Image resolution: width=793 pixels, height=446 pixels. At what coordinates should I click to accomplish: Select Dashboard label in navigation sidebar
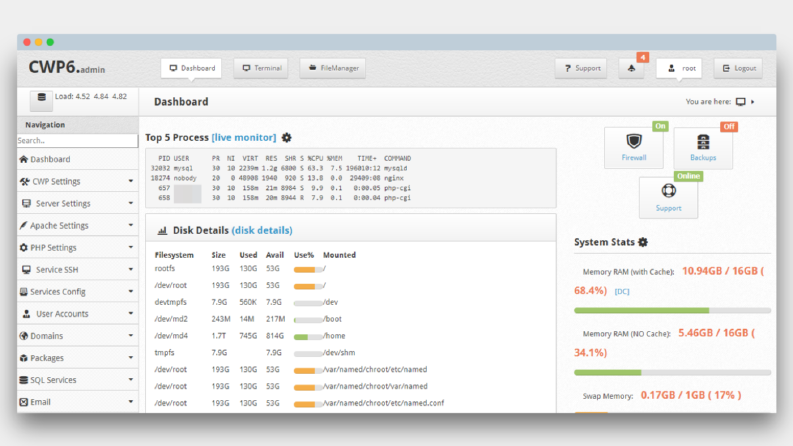pyautogui.click(x=50, y=159)
